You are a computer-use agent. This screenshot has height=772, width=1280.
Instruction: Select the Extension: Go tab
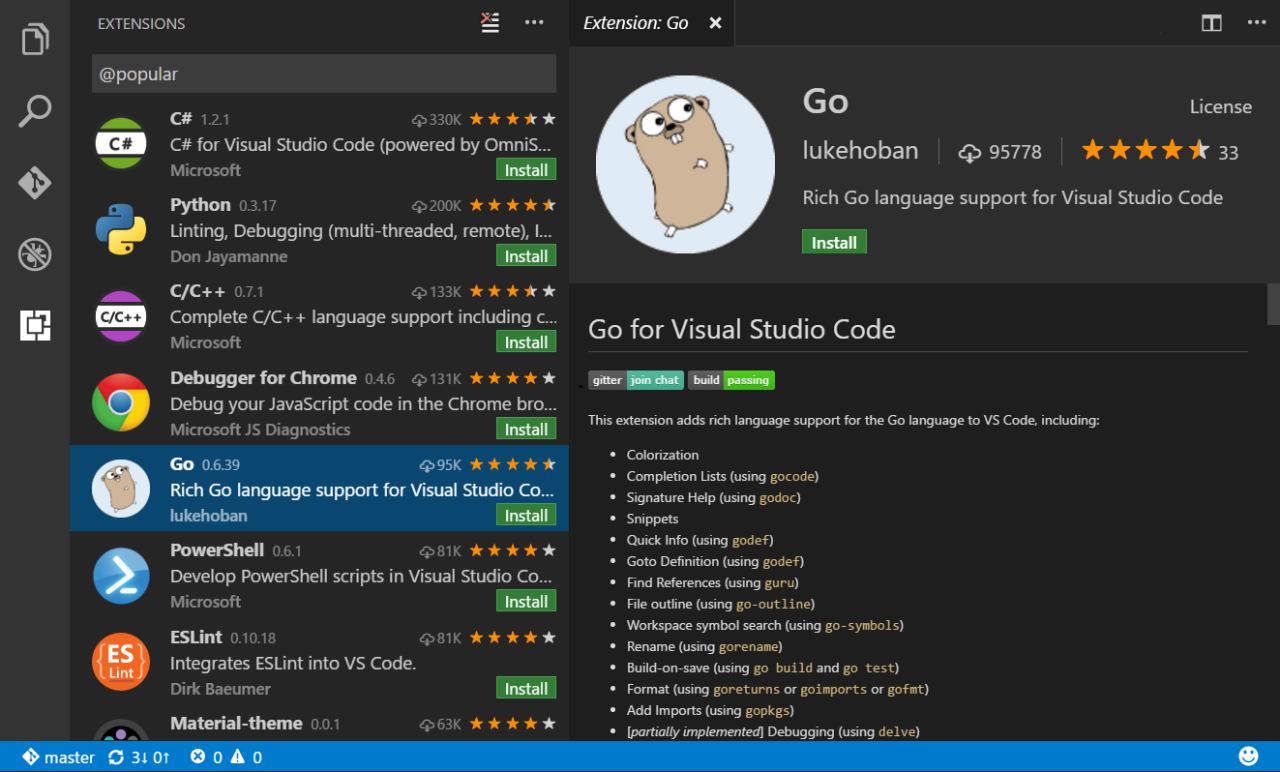[651, 23]
